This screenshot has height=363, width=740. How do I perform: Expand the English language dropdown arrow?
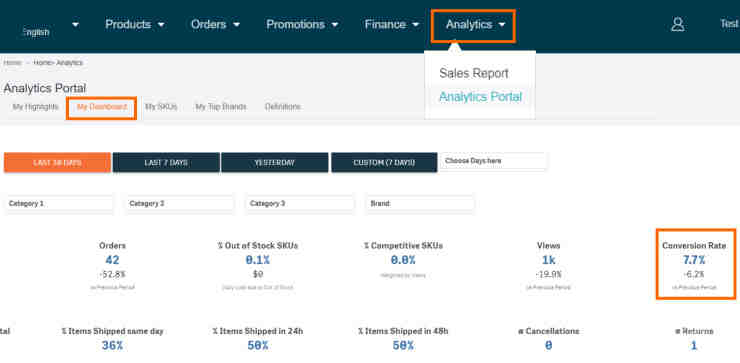click(x=76, y=24)
